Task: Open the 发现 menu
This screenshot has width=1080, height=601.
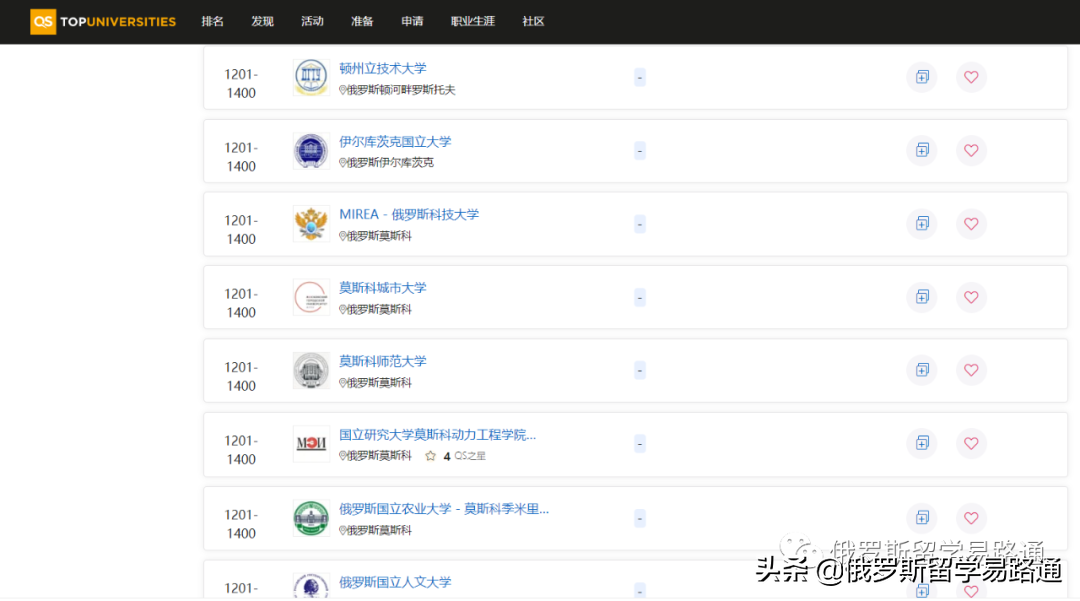Action: (x=262, y=21)
